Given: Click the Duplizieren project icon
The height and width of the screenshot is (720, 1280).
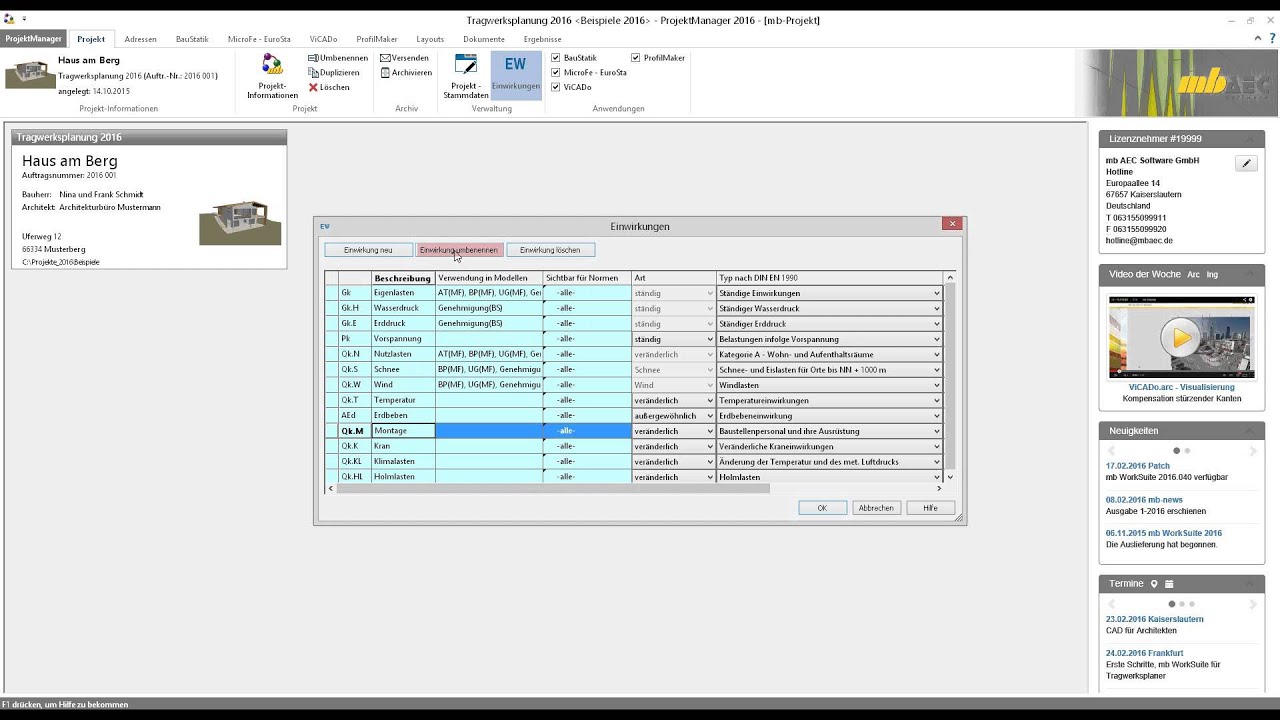Looking at the screenshot, I should pyautogui.click(x=313, y=73).
